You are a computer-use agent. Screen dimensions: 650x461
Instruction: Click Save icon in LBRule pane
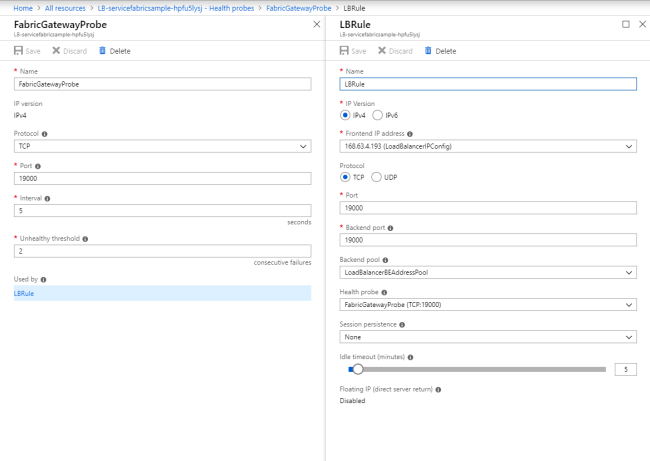coord(344,51)
